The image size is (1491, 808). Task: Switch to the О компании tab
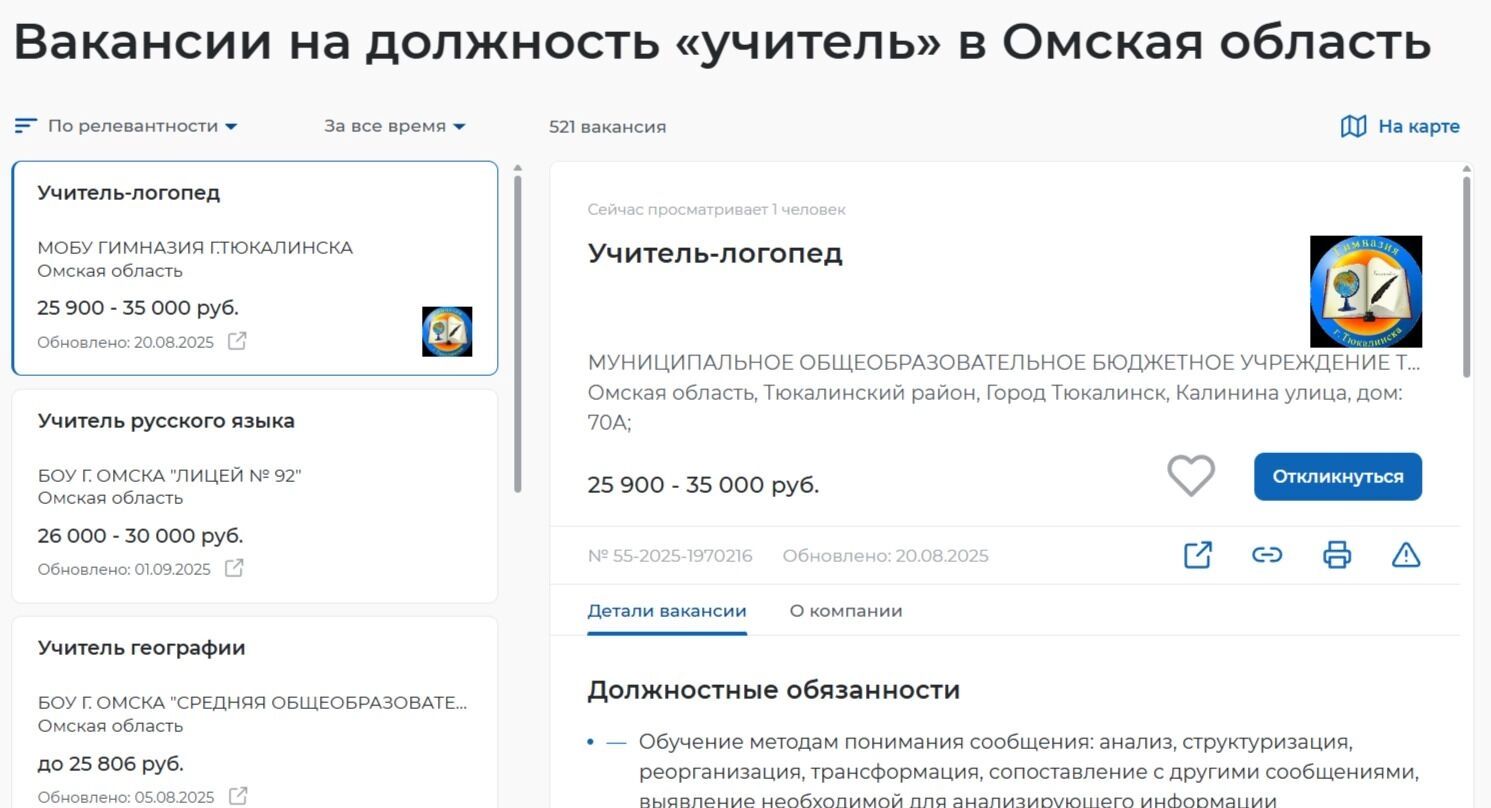click(845, 611)
